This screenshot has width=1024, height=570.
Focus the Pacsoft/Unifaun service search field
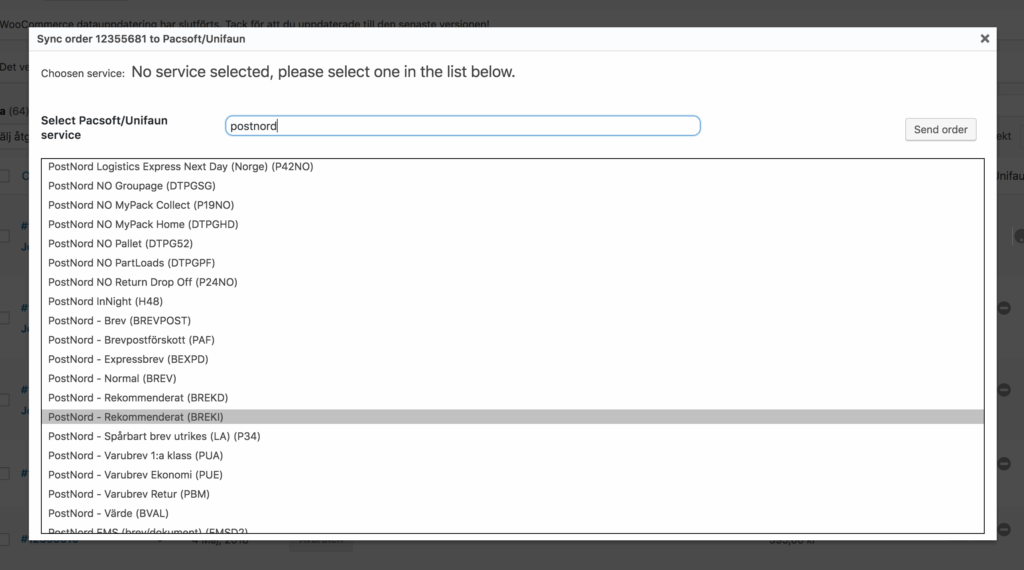pyautogui.click(x=462, y=126)
